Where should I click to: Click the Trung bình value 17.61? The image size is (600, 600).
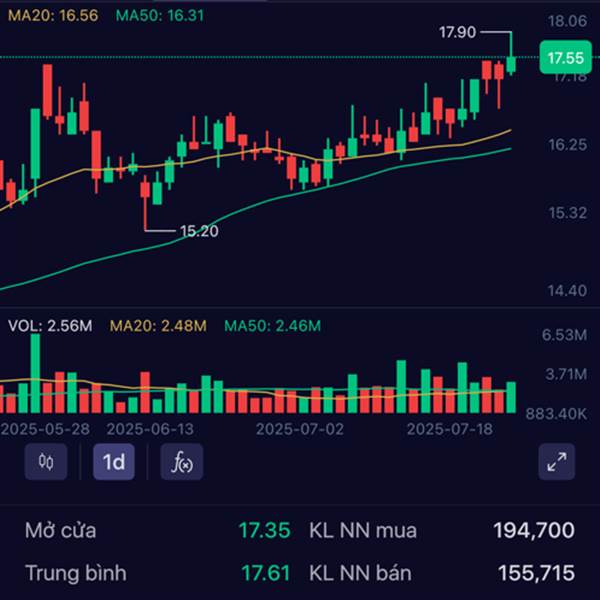265,573
